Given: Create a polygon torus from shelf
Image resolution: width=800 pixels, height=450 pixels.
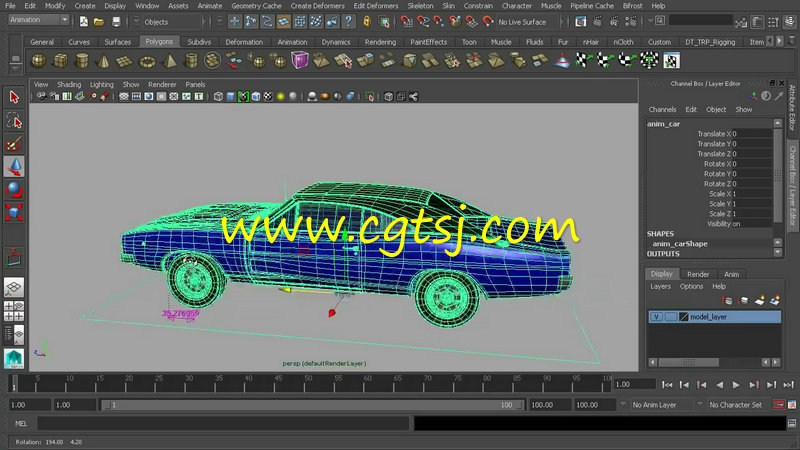Looking at the screenshot, I should tap(147, 61).
